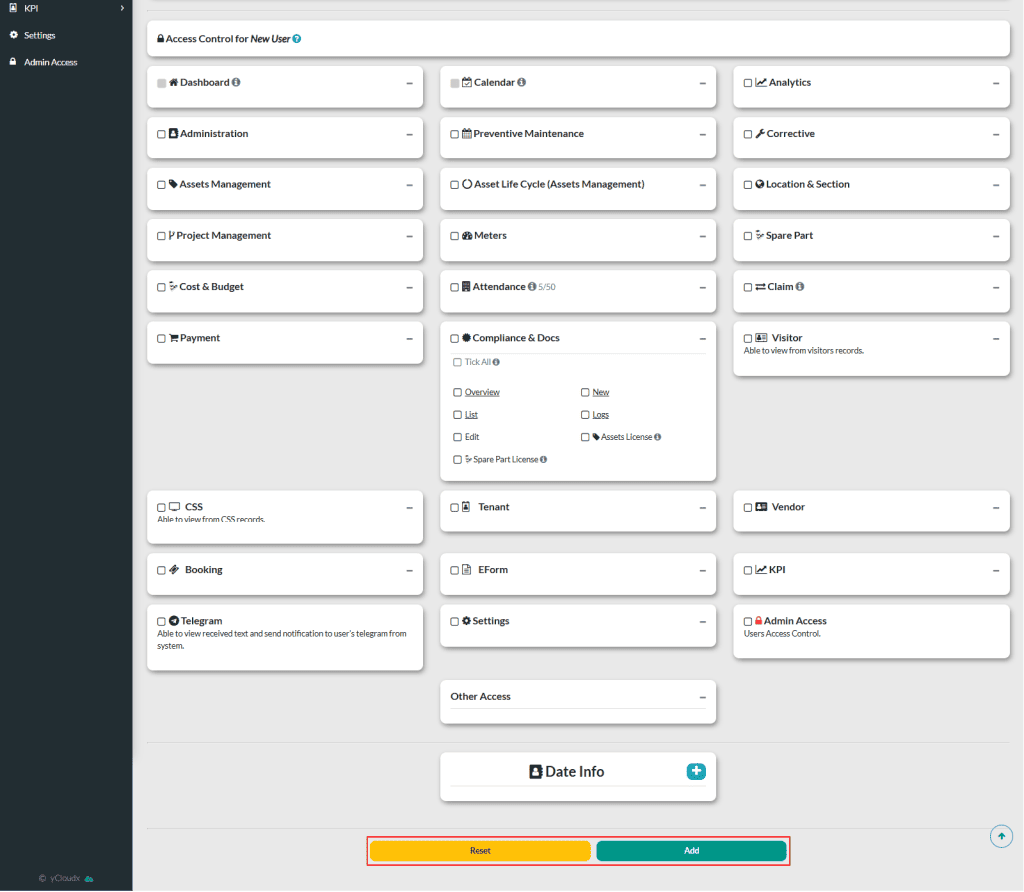Expand the Other Access section
1024x892 pixels.
(702, 697)
